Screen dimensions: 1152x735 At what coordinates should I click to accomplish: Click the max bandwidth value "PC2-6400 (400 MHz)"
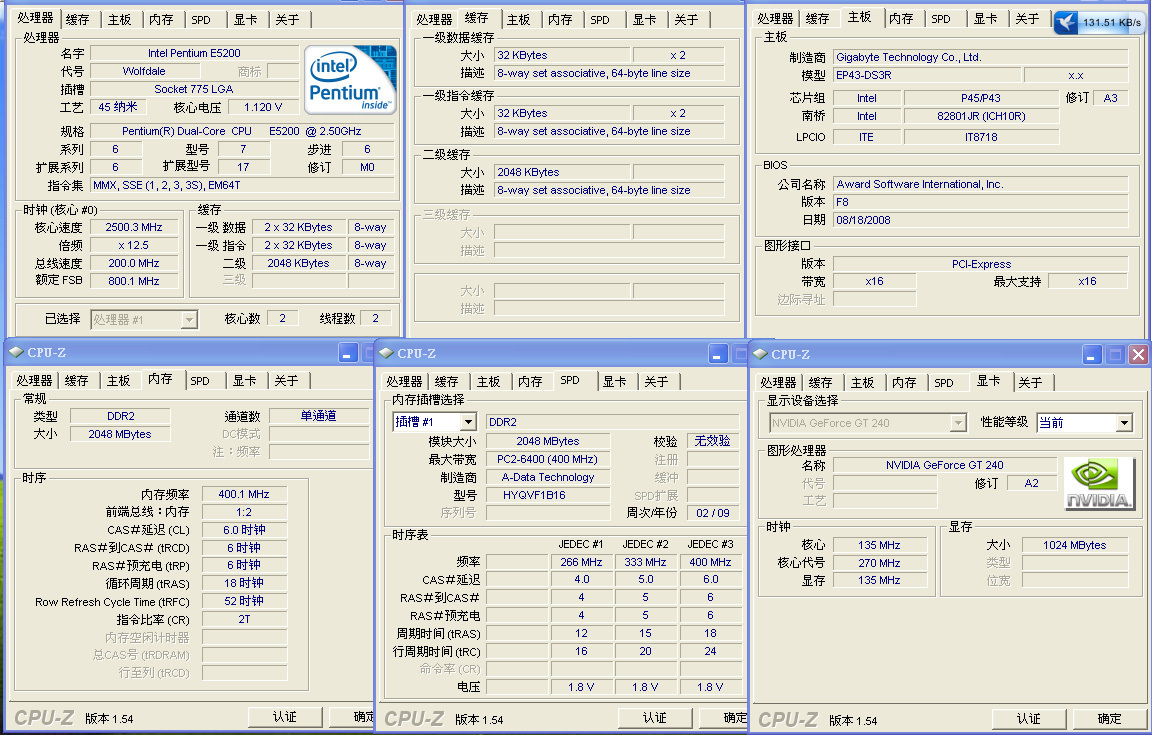[547, 459]
